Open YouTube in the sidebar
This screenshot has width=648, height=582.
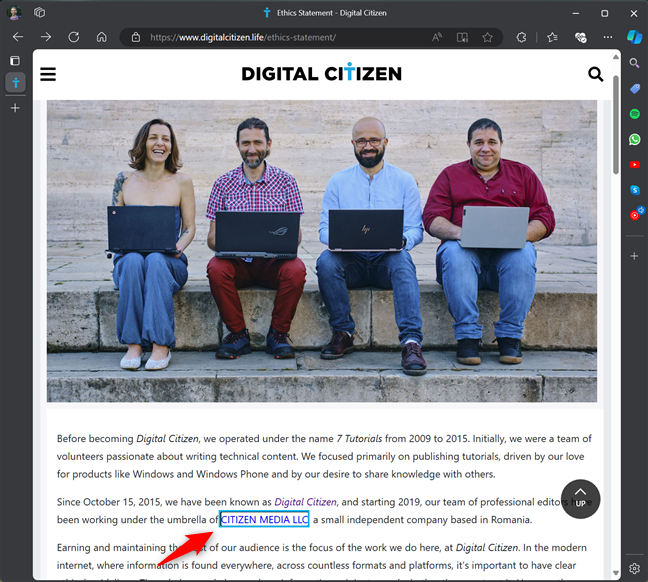(x=635, y=165)
